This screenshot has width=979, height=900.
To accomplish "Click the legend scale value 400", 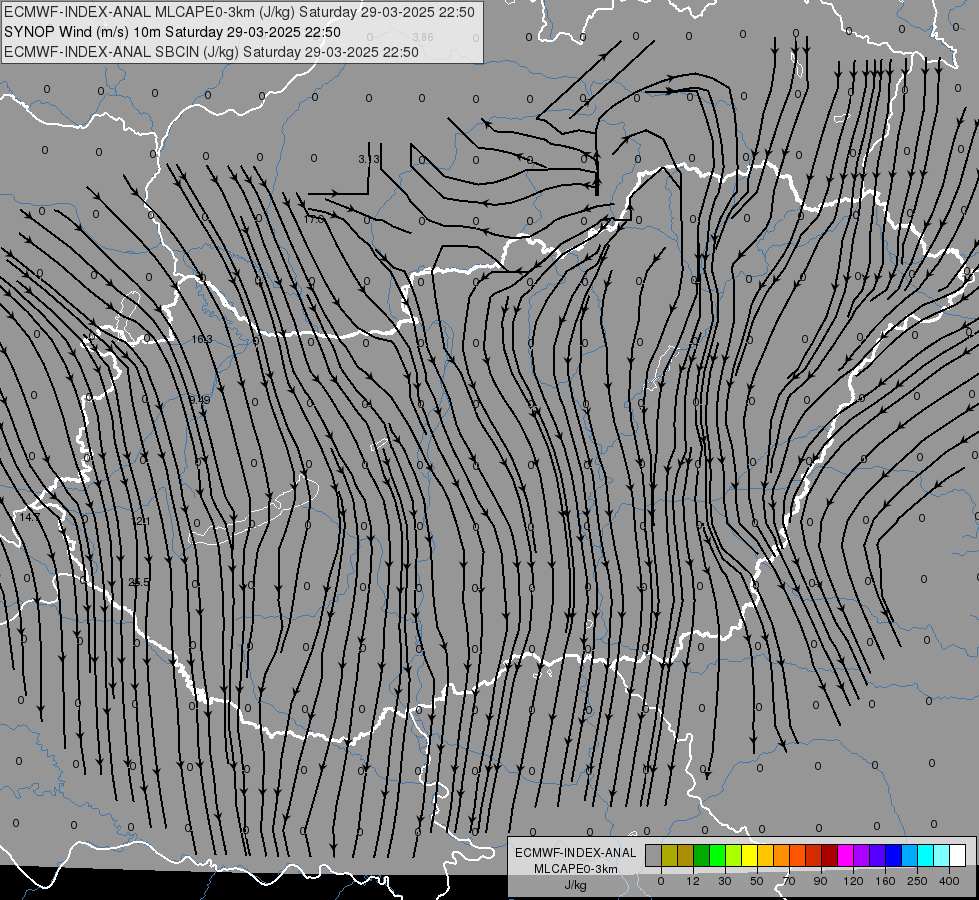I will [949, 882].
